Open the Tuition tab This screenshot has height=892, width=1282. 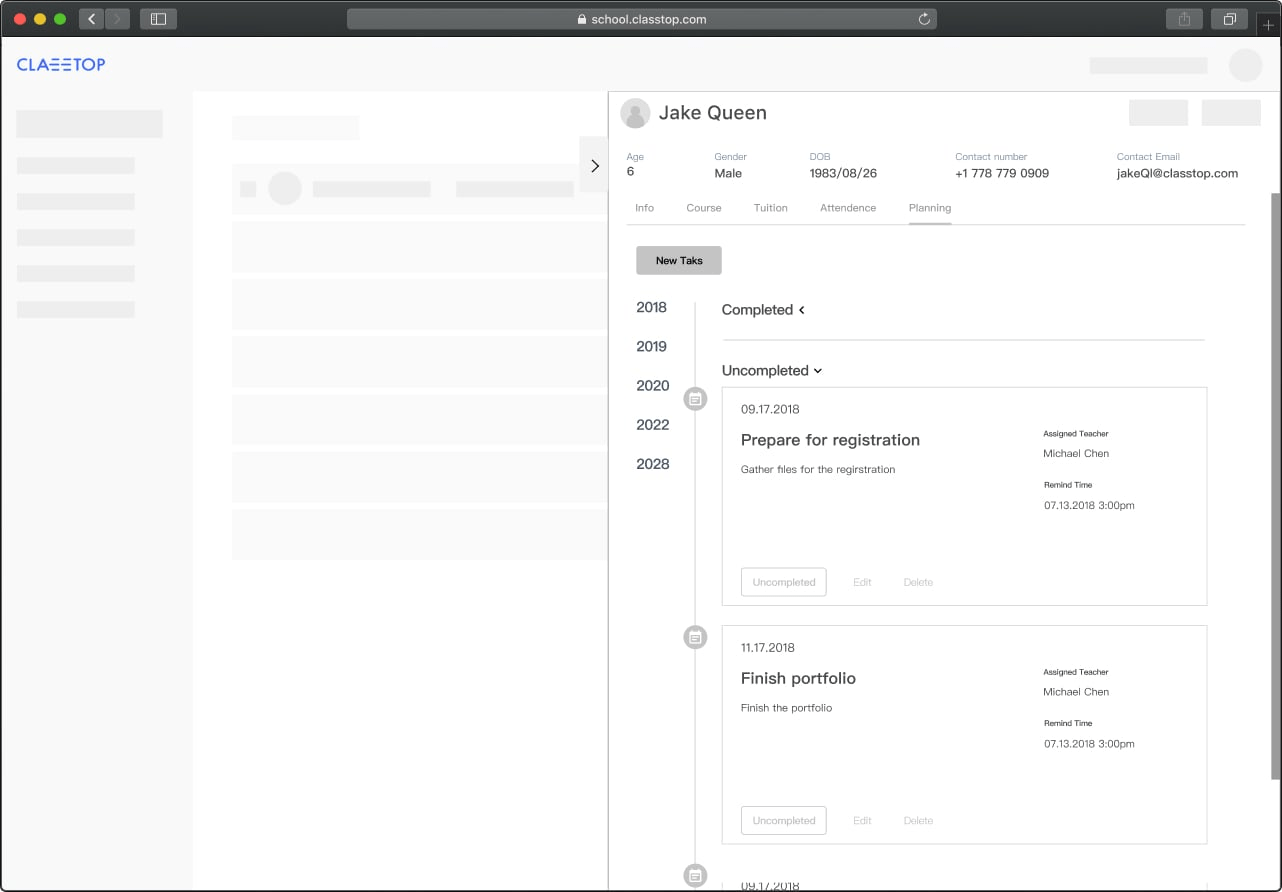tap(771, 208)
